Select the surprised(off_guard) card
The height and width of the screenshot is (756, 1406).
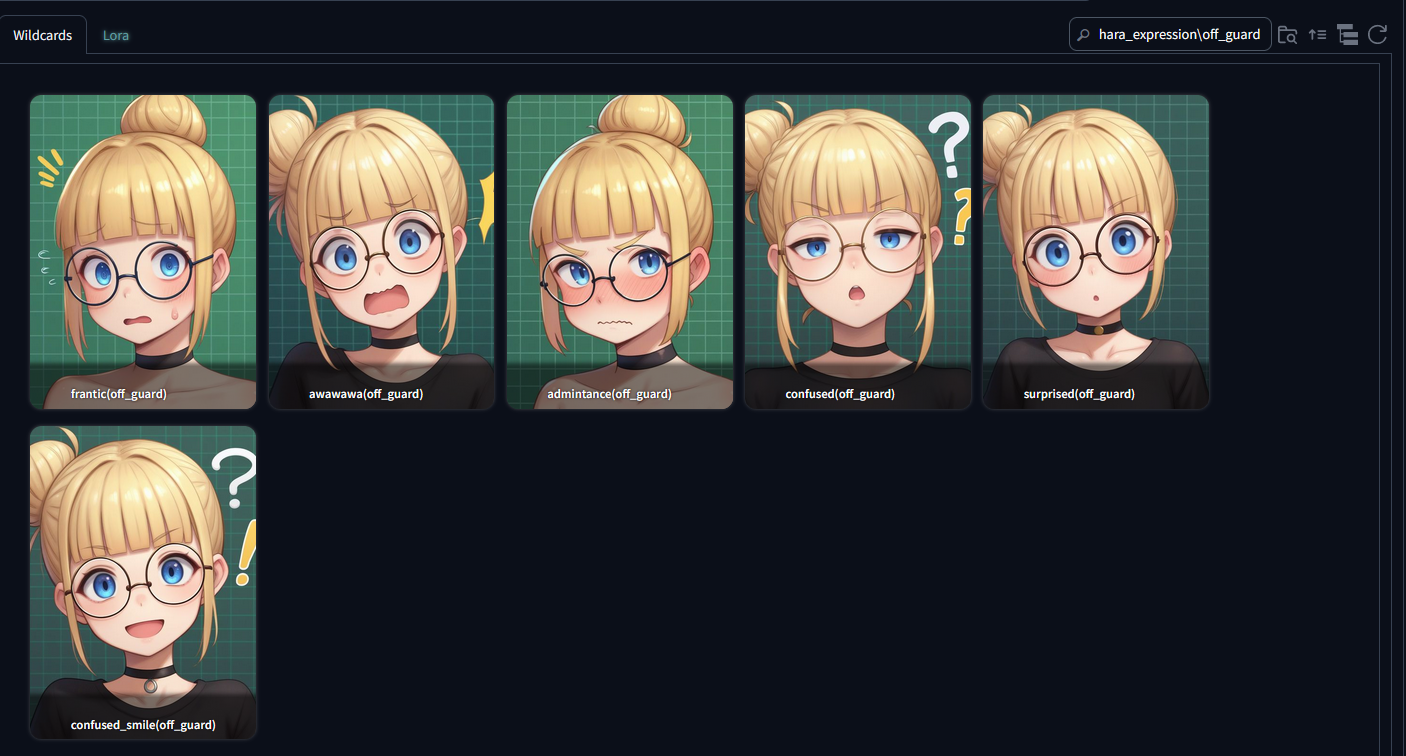[1096, 252]
